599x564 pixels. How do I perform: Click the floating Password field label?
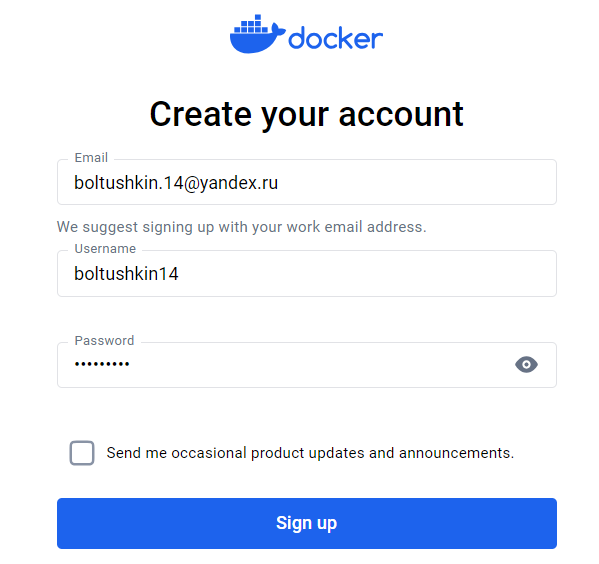104,340
